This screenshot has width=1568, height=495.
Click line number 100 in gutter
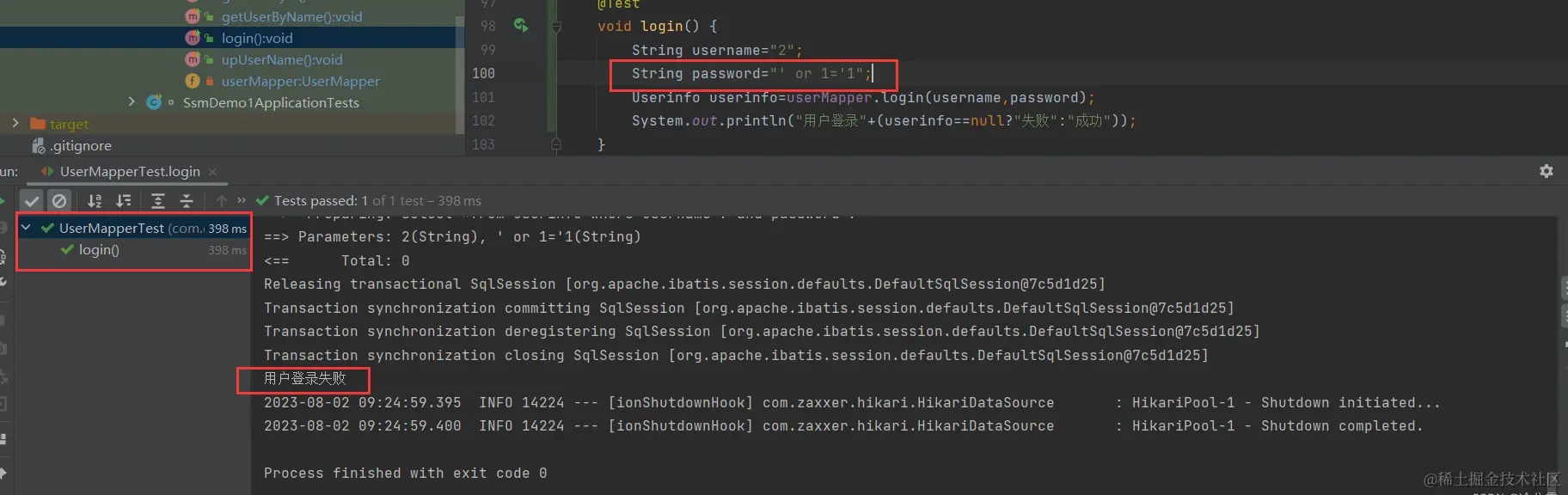pyautogui.click(x=483, y=74)
